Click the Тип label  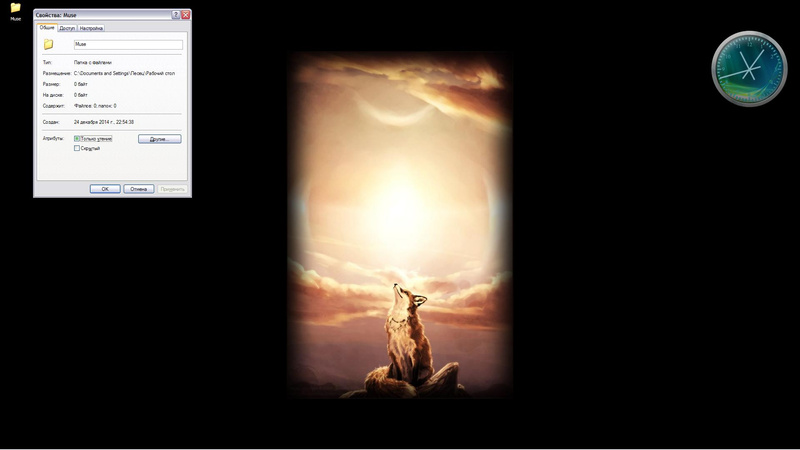[x=47, y=63]
